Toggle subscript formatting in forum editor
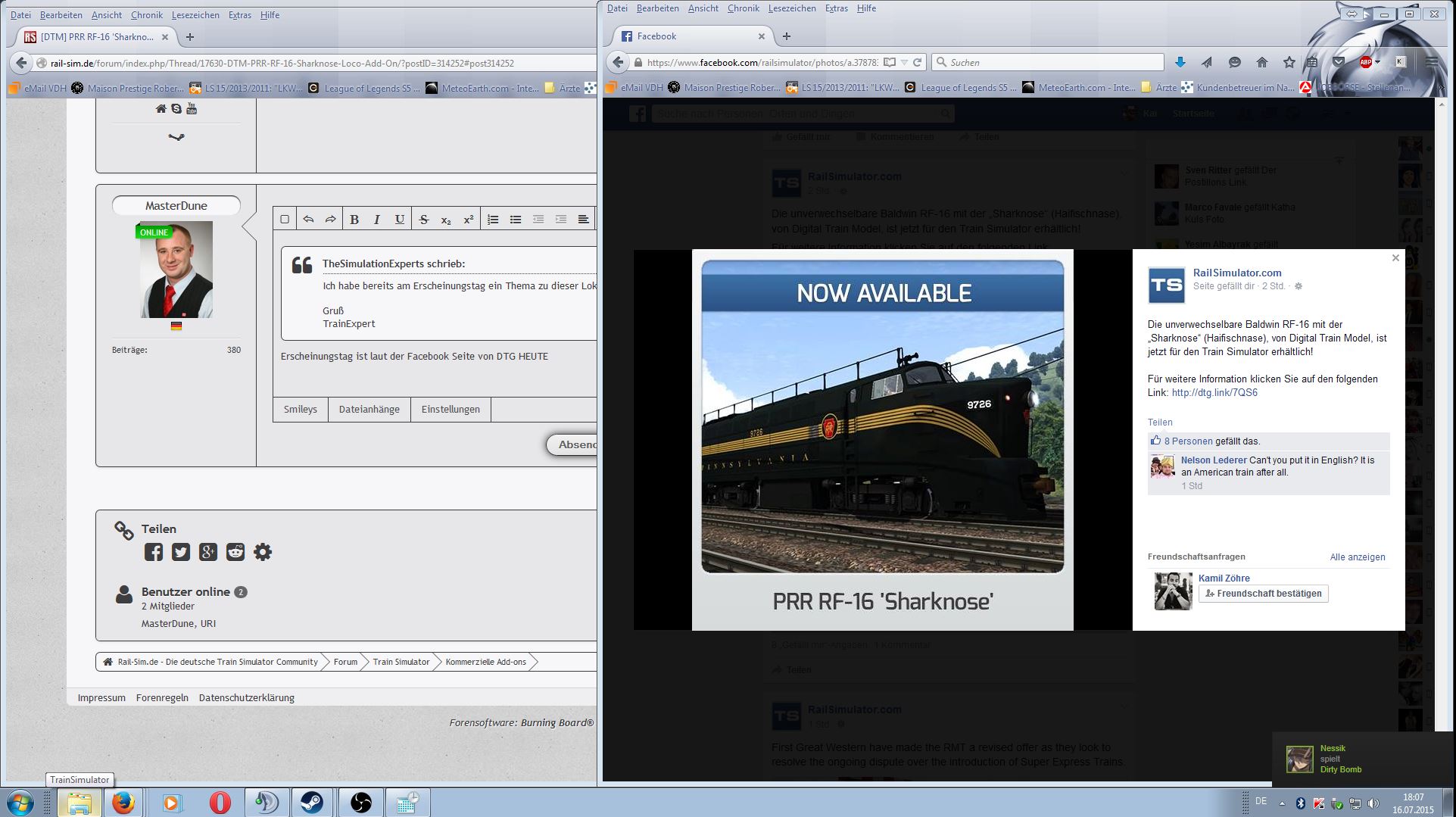1456x817 pixels. coord(446,220)
